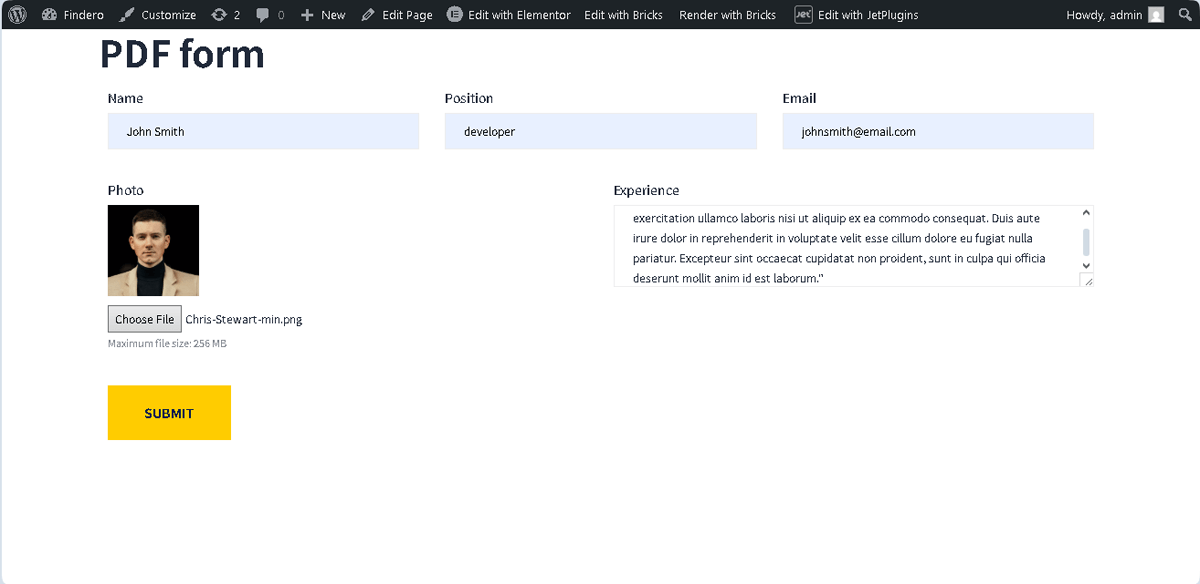The width and height of the screenshot is (1200, 584).
Task: Click the Name field containing John Smith
Action: pyautogui.click(x=263, y=131)
